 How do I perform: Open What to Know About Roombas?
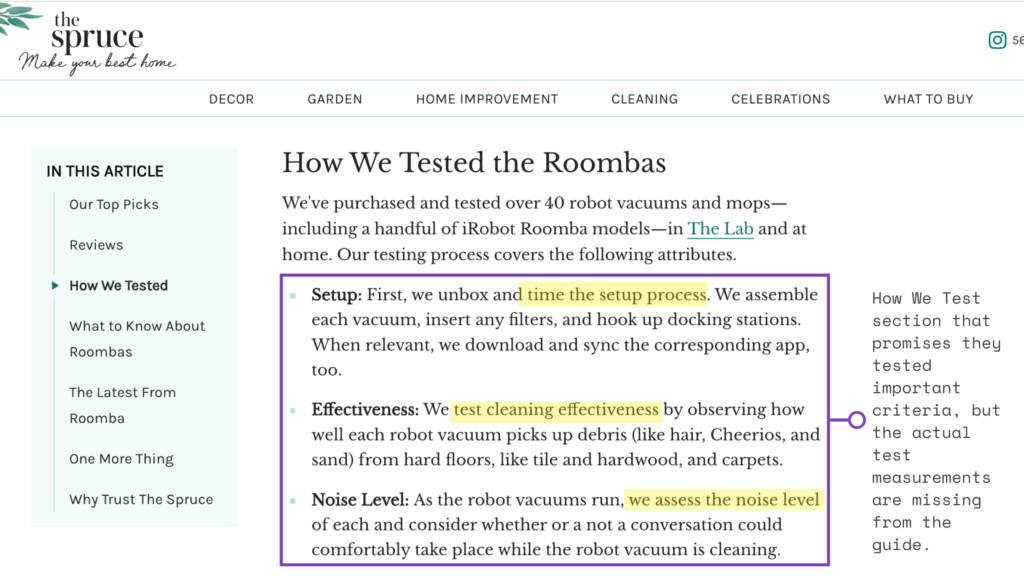pos(137,339)
